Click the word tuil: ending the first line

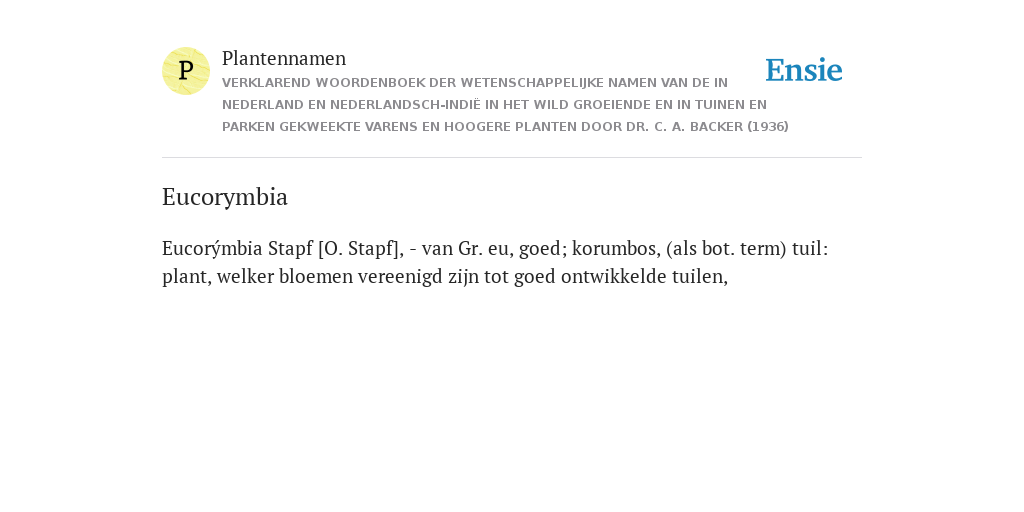[810, 249]
